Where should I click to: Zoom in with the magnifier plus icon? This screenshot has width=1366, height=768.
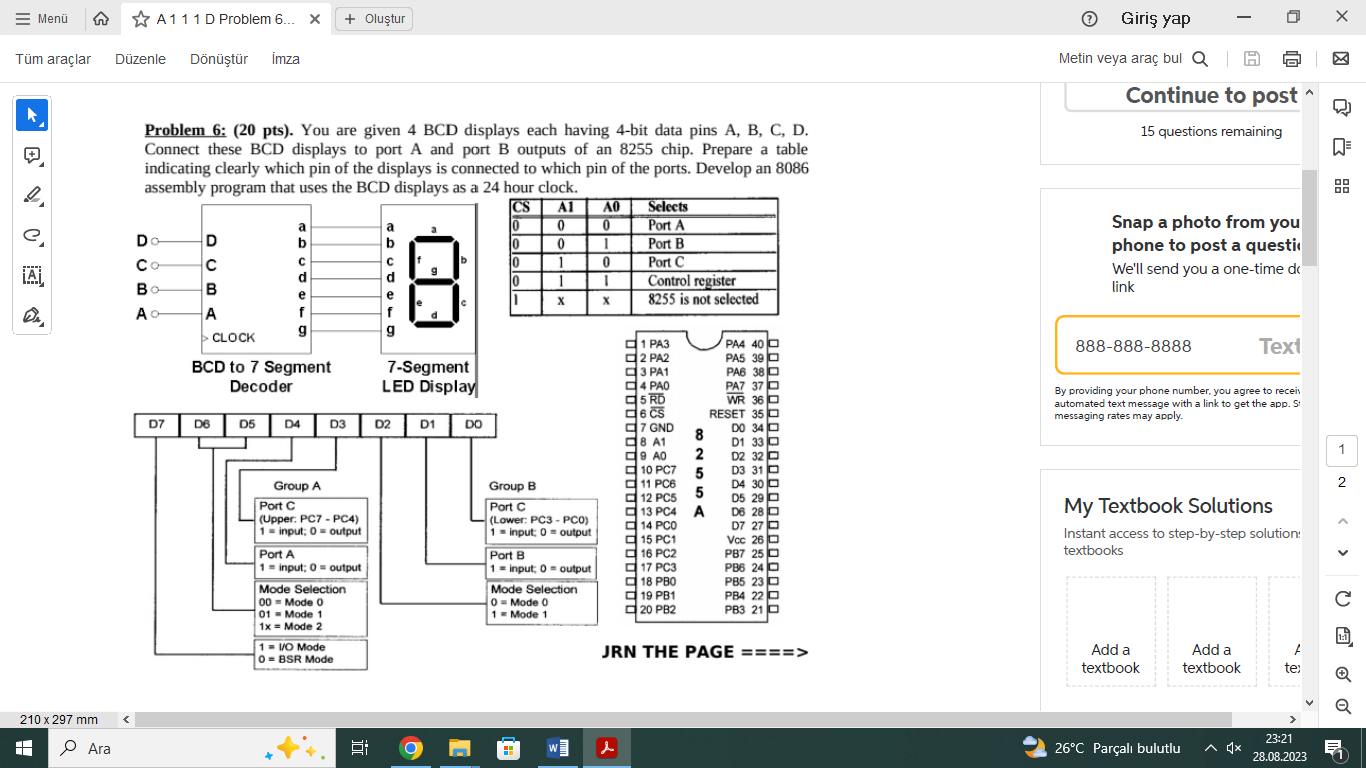click(1343, 674)
